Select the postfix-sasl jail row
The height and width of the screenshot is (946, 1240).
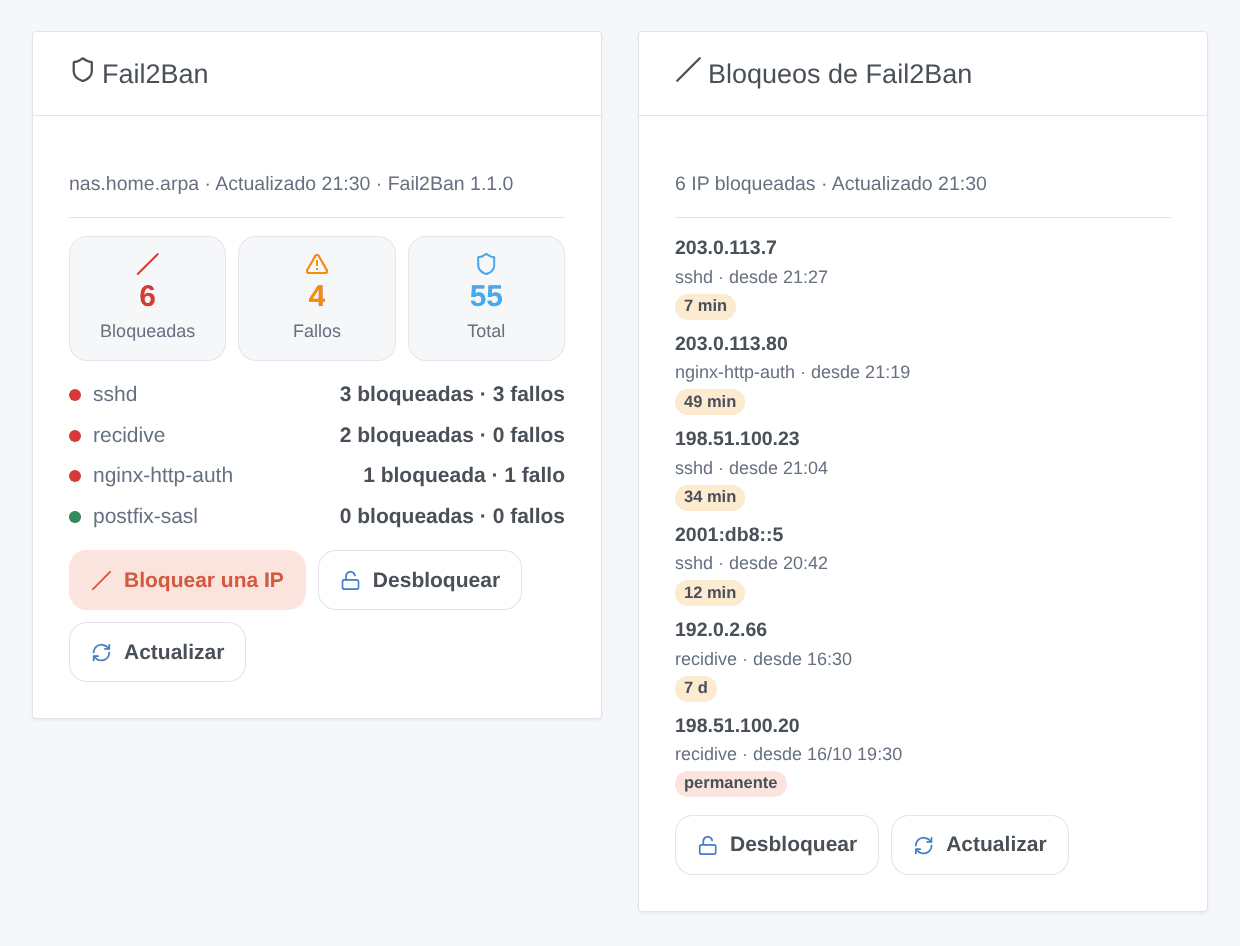point(317,516)
